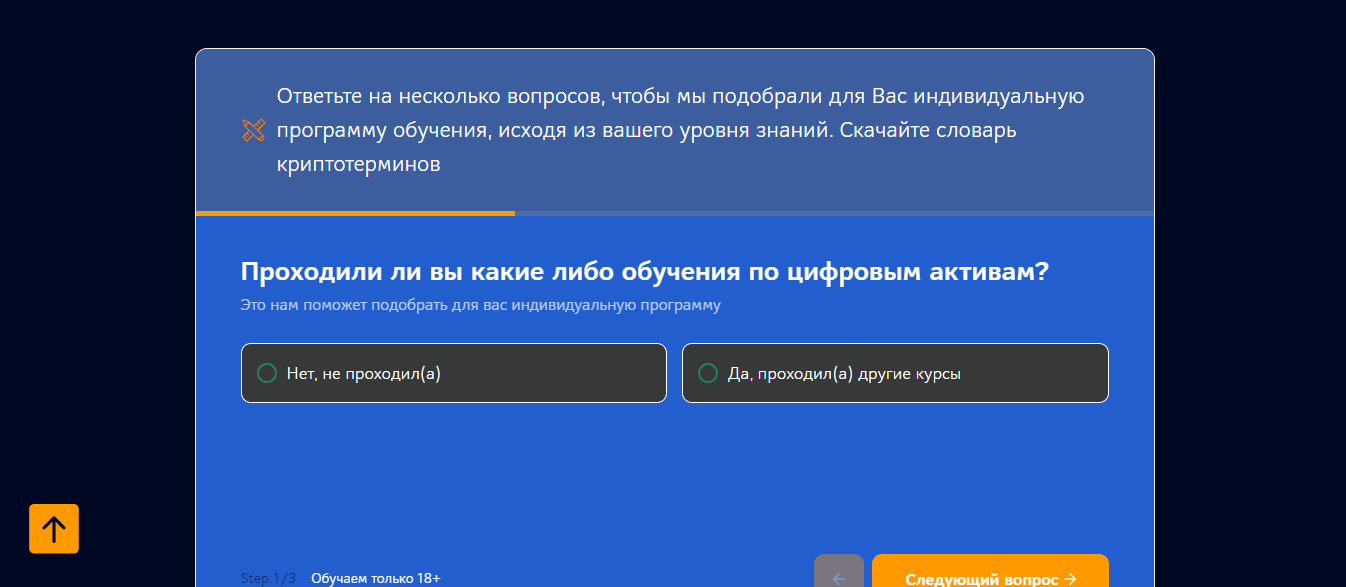The image size is (1346, 587).
Task: Choose the Да, проходил(а) другие курсы answer card
Action: tap(895, 373)
